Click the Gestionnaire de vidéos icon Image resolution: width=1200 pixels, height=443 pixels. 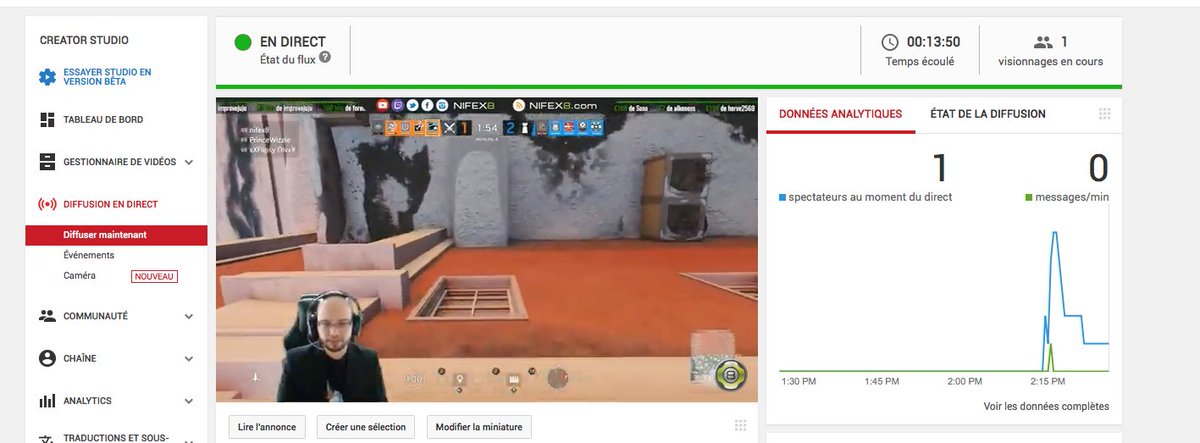pos(47,162)
